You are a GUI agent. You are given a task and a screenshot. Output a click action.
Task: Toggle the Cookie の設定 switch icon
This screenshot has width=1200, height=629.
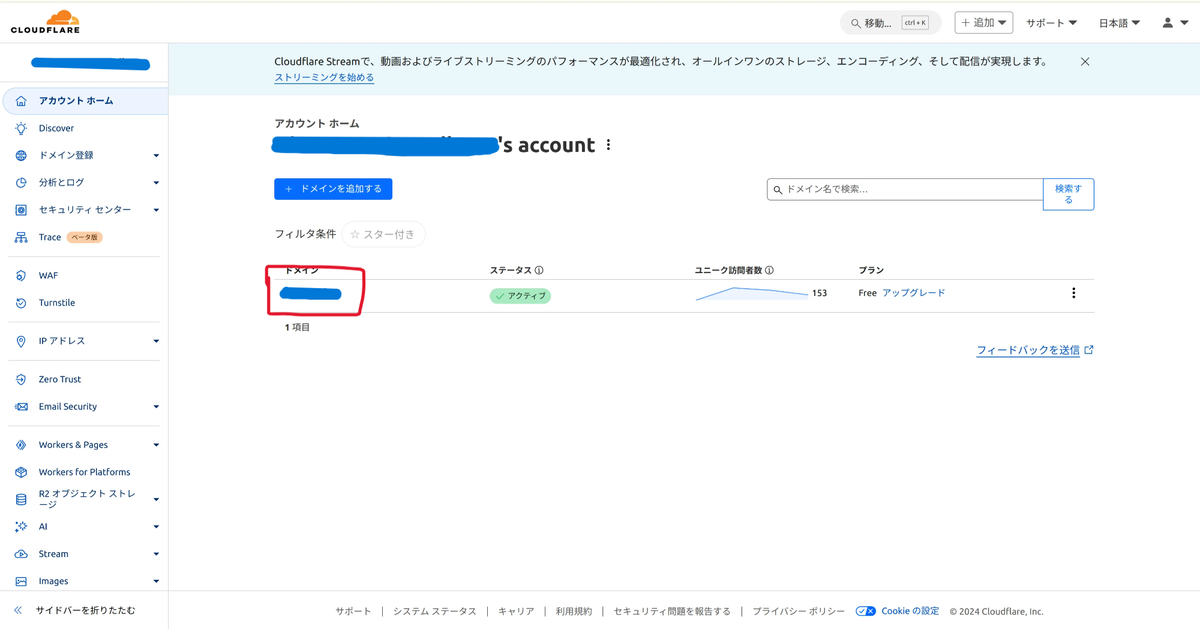point(866,611)
